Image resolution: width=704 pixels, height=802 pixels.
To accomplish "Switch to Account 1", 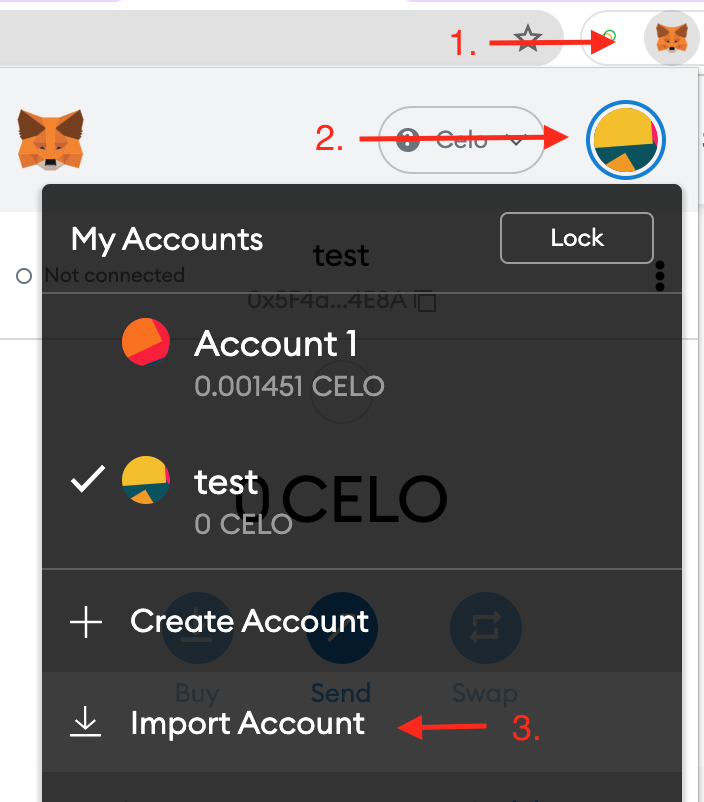I will (276, 344).
